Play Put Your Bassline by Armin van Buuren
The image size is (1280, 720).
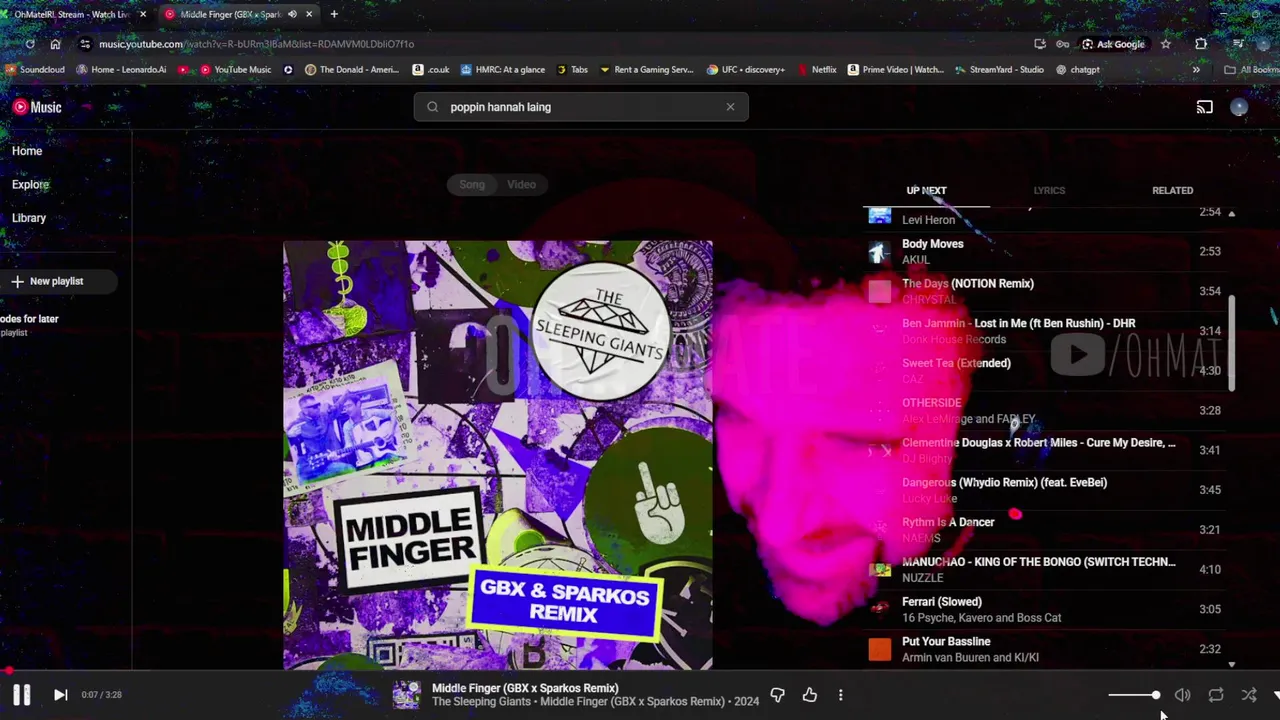[1046, 649]
